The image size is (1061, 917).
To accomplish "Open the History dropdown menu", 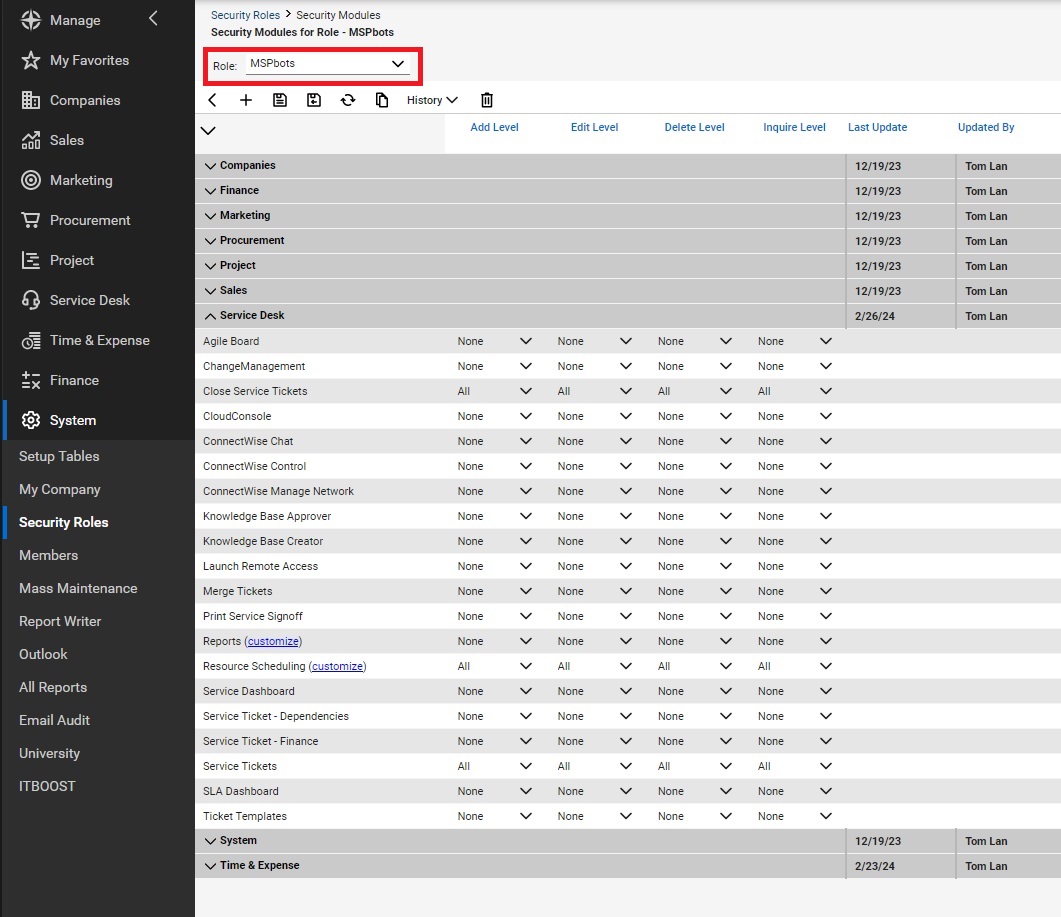I will (432, 100).
